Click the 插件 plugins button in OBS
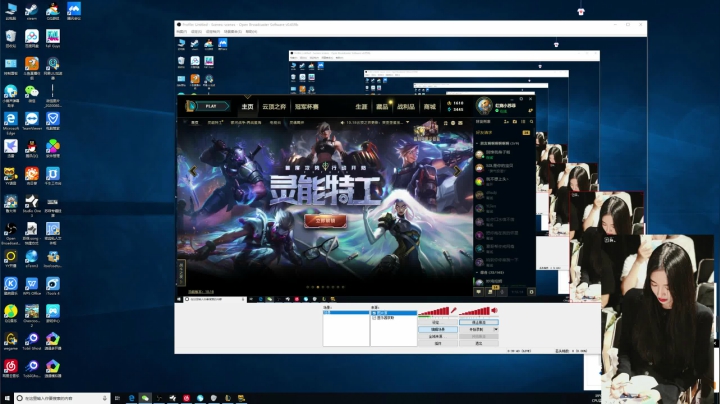The image size is (720, 404). [x=438, y=343]
